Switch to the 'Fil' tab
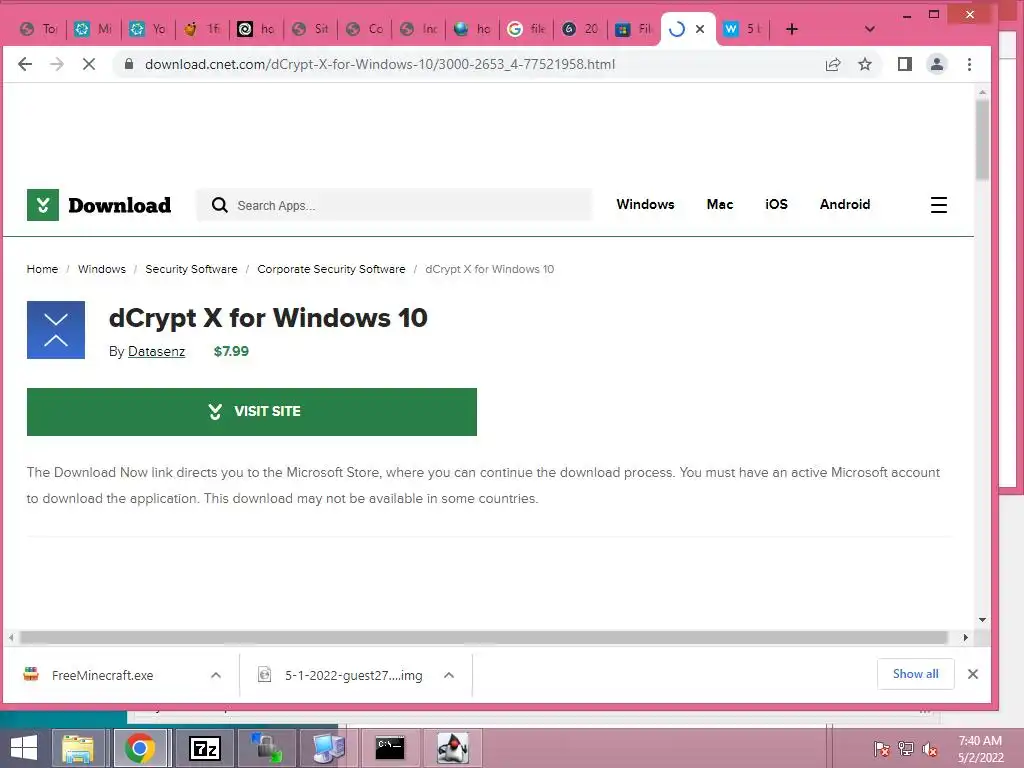The image size is (1024, 768). (x=634, y=29)
